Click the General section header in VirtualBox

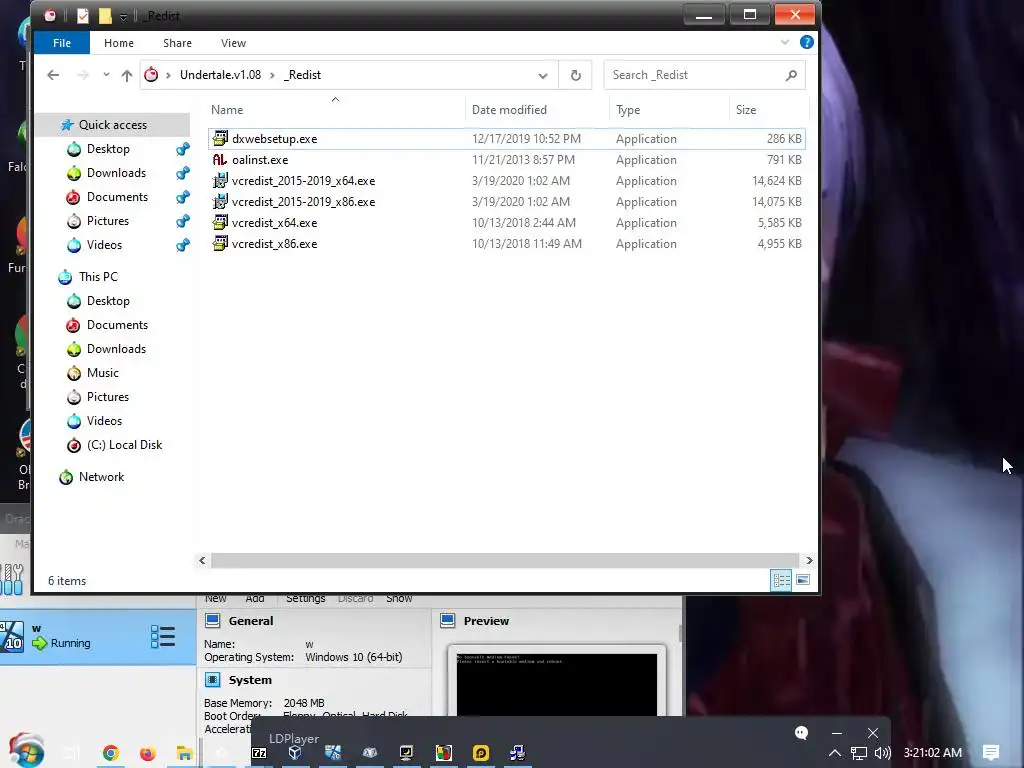[x=251, y=621]
